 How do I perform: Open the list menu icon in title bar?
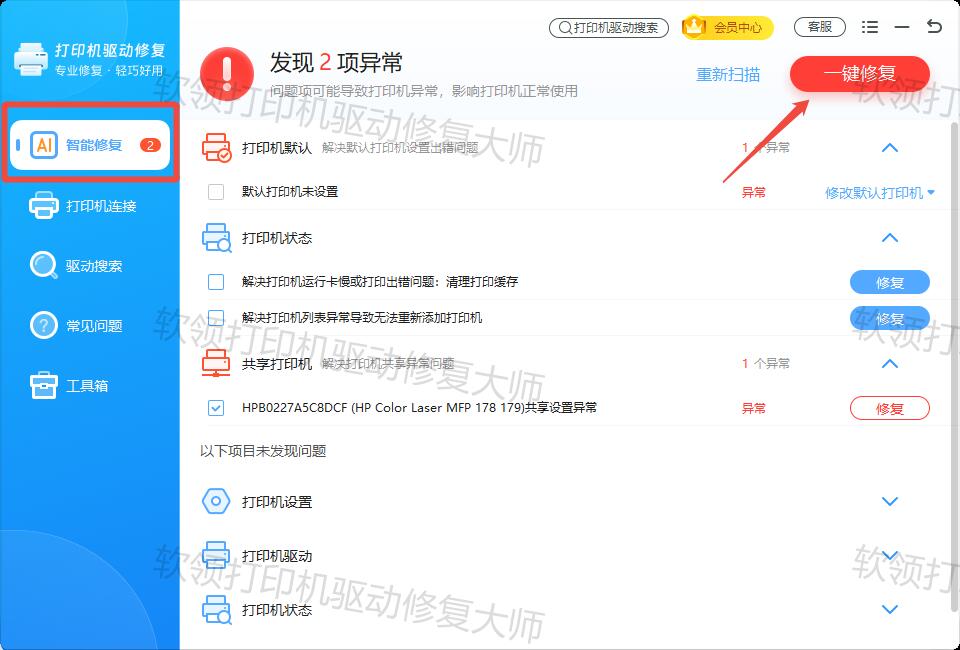click(x=869, y=27)
